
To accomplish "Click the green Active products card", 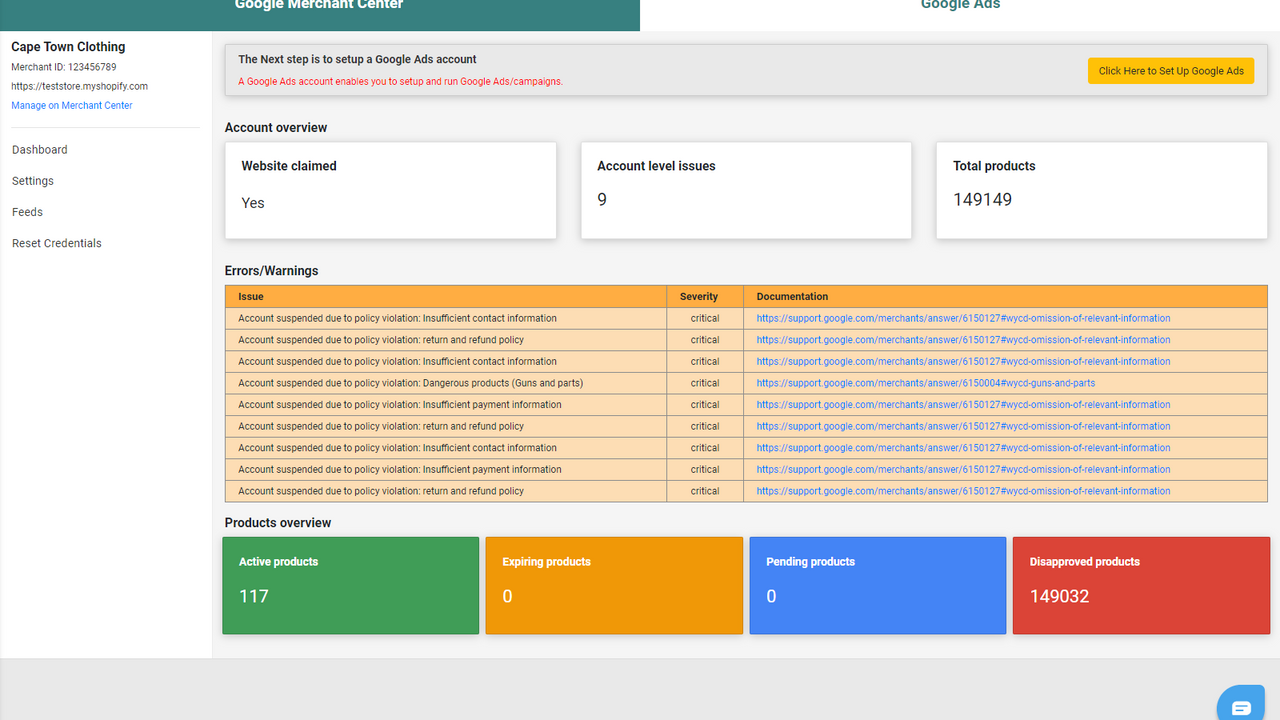I will (350, 585).
